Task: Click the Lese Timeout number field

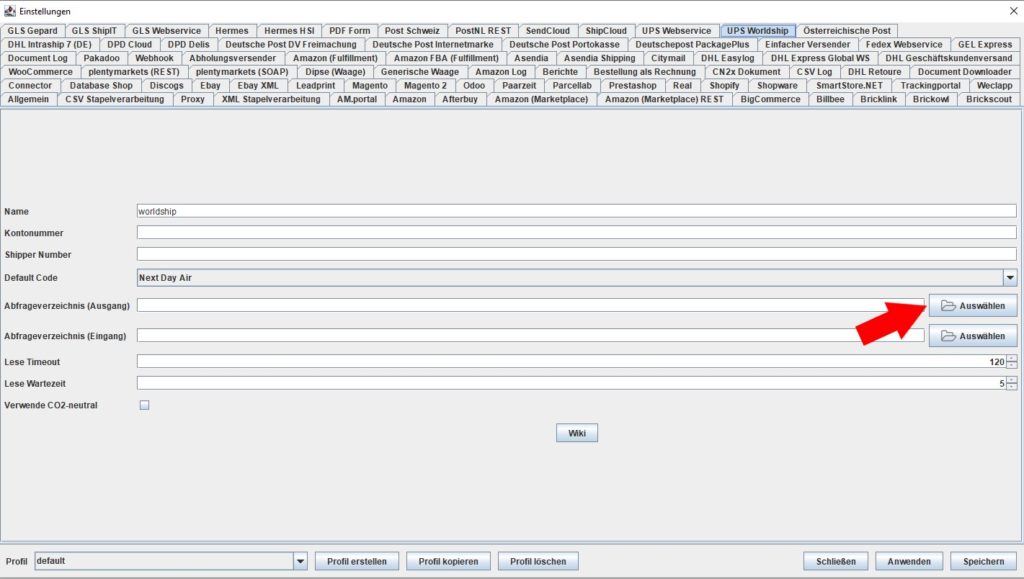Action: point(571,362)
